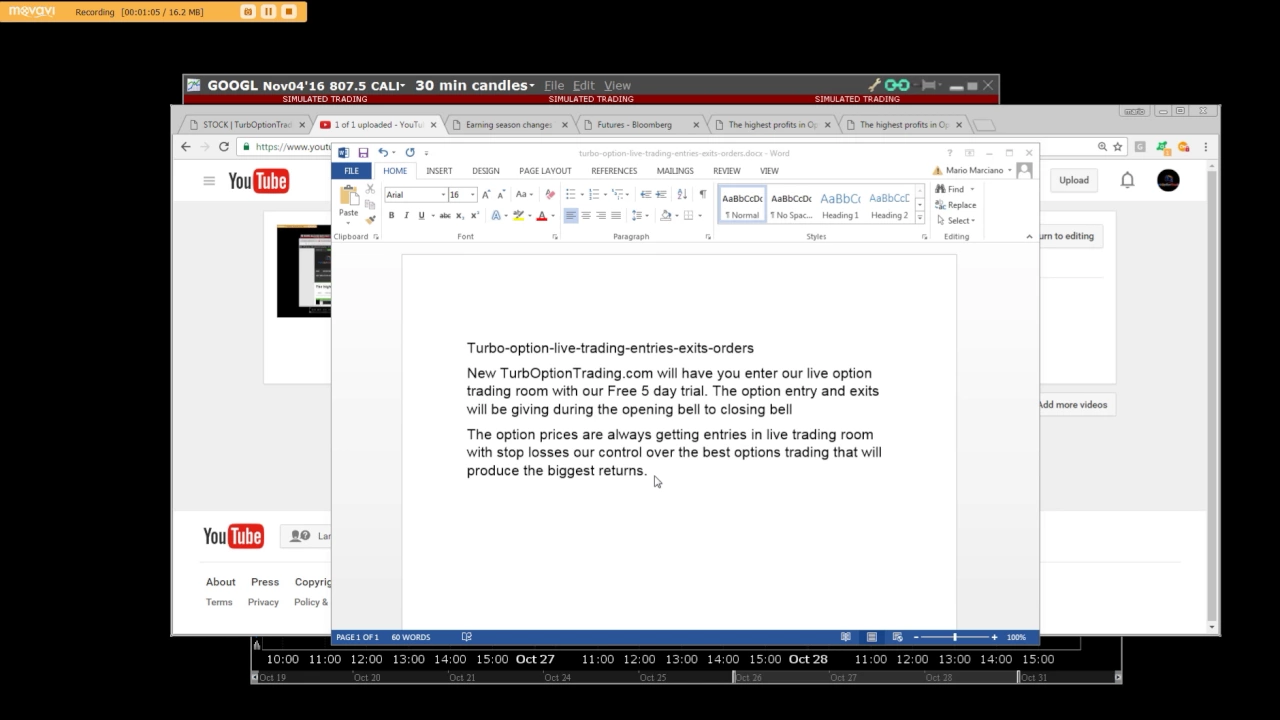Switch to the MAILINGS ribbon tab
This screenshot has width=1280, height=720.
click(675, 171)
